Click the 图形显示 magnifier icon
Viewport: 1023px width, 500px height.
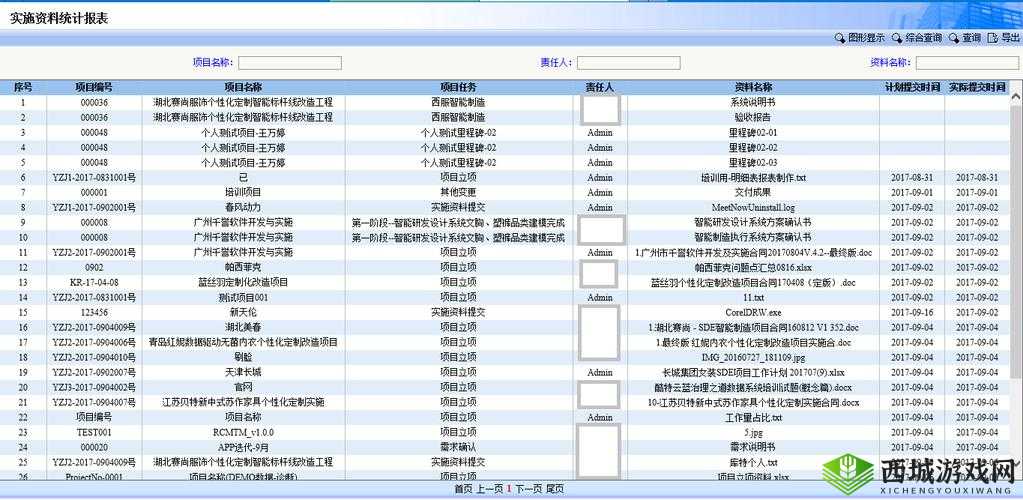(840, 38)
